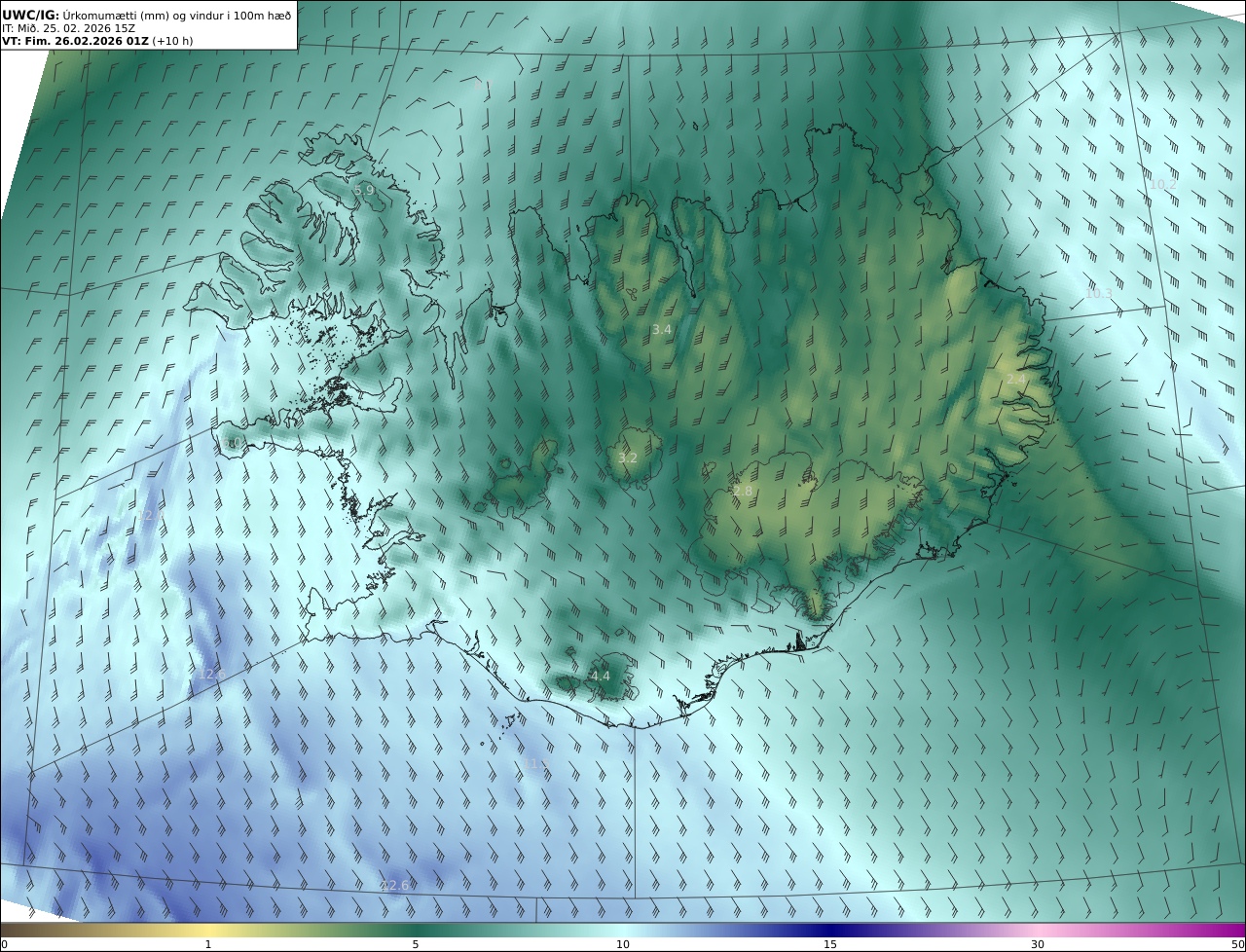The width and height of the screenshot is (1246, 952).
Task: Click the 5.9 value over the Westfjords
Action: (363, 191)
